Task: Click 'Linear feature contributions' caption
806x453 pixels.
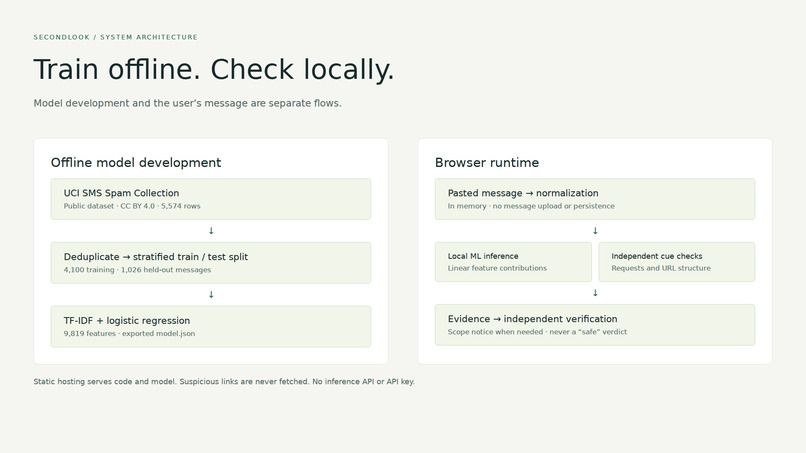Action: (x=497, y=268)
